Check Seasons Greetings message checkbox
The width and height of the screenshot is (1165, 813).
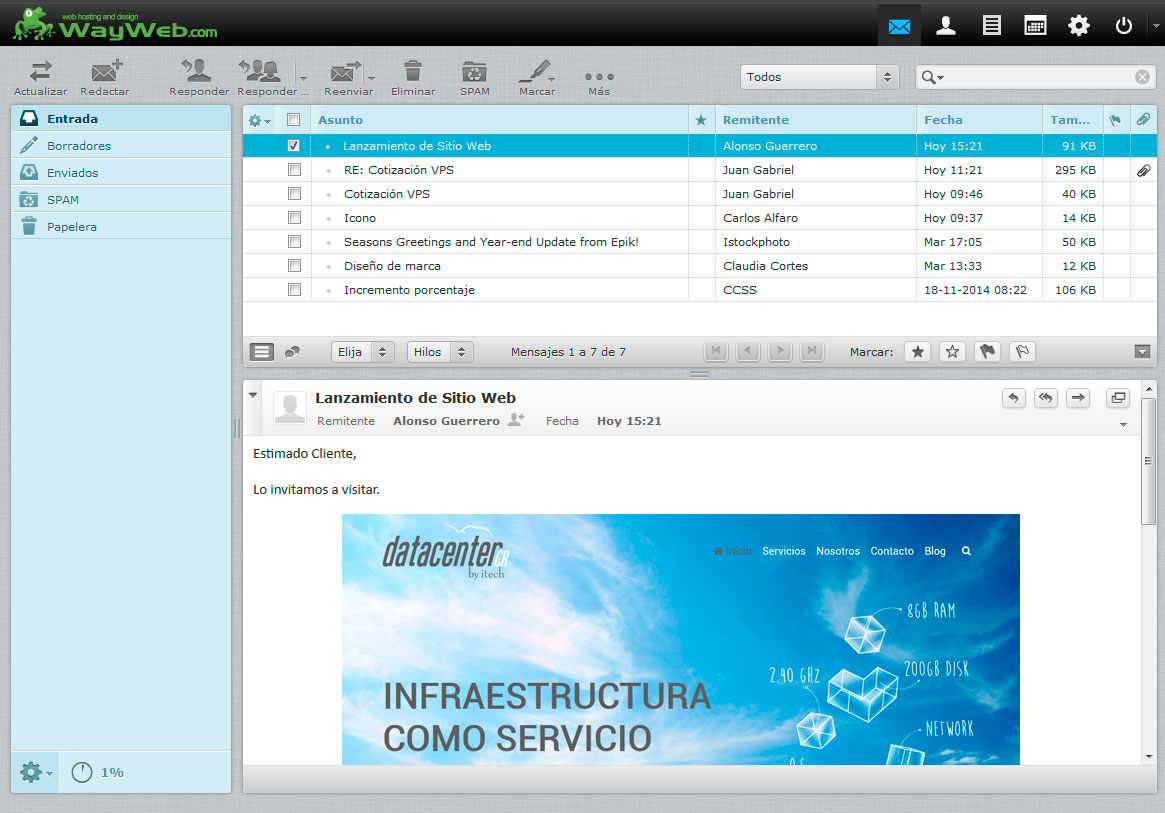tap(294, 242)
